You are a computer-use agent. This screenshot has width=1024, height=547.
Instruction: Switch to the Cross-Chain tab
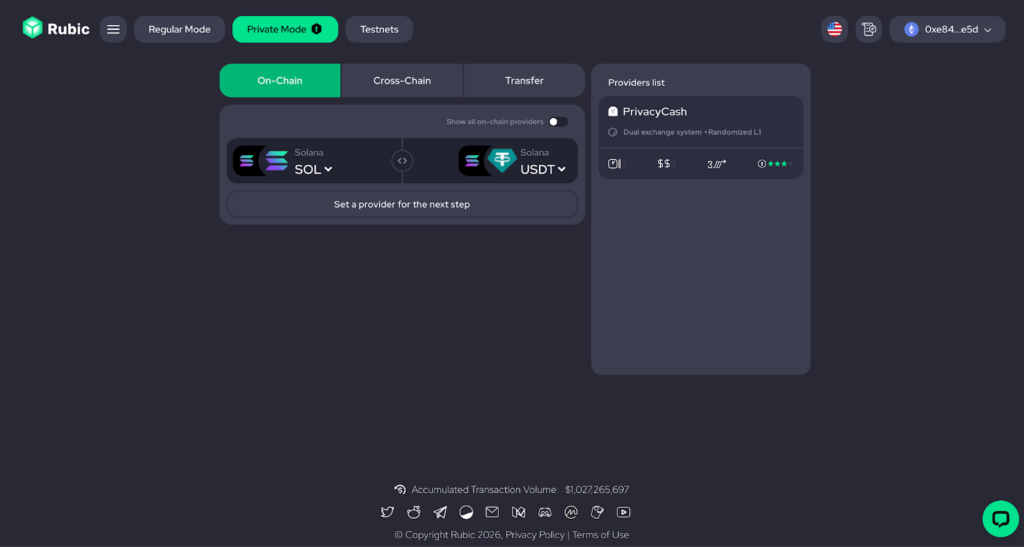tap(402, 80)
